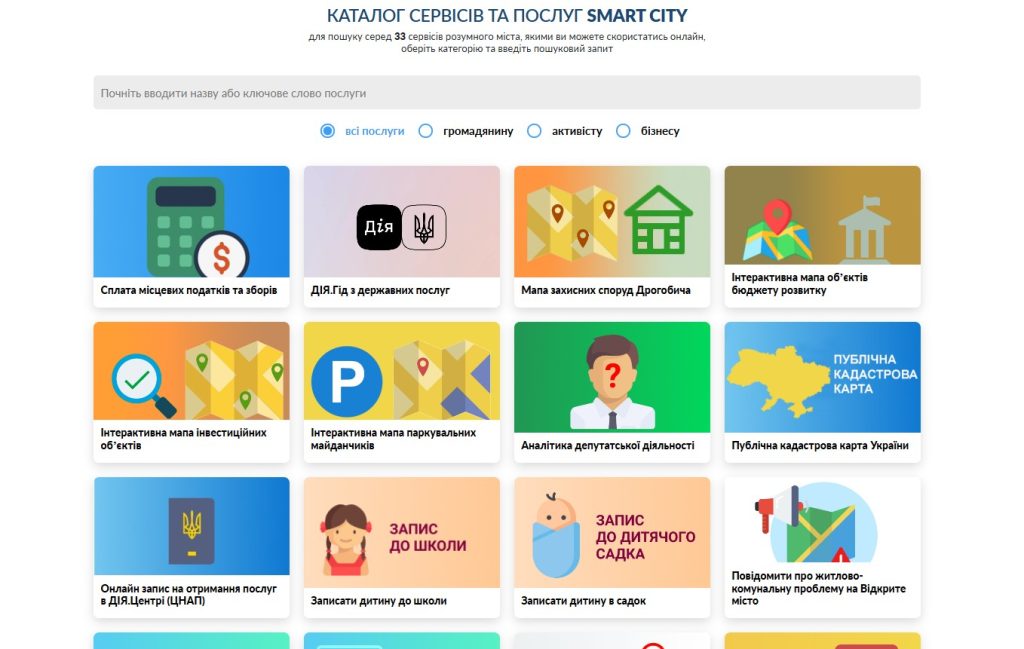
Task: Choose the 'активісту' radio option
Action: click(x=534, y=131)
